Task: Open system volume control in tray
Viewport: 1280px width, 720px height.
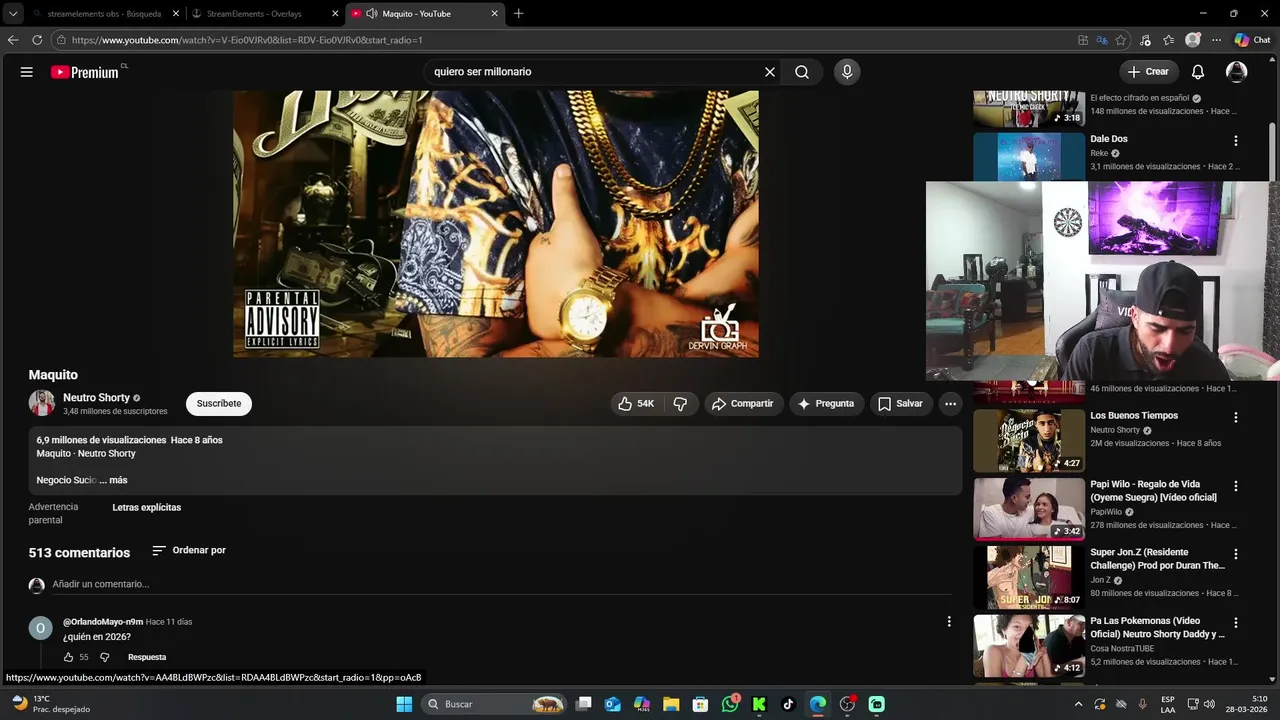Action: point(1209,704)
